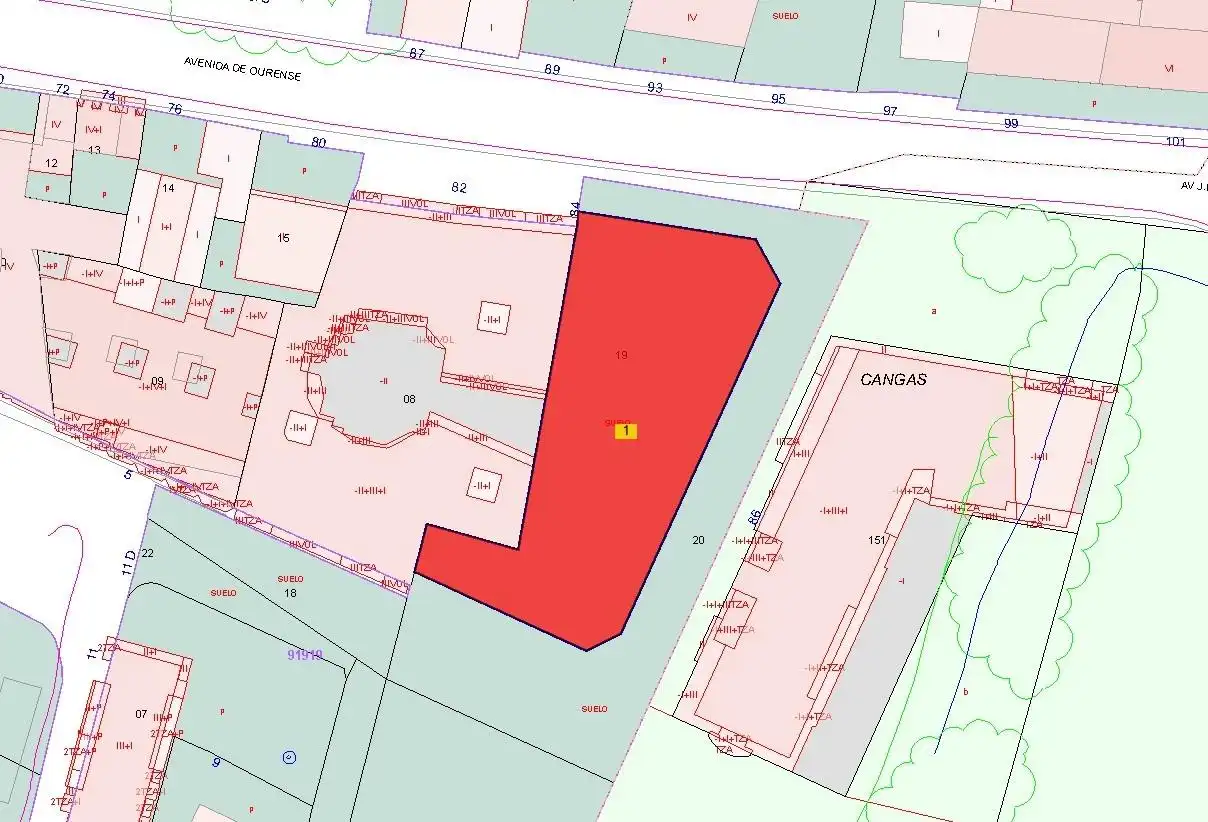Click parcel number 151

coord(878,540)
